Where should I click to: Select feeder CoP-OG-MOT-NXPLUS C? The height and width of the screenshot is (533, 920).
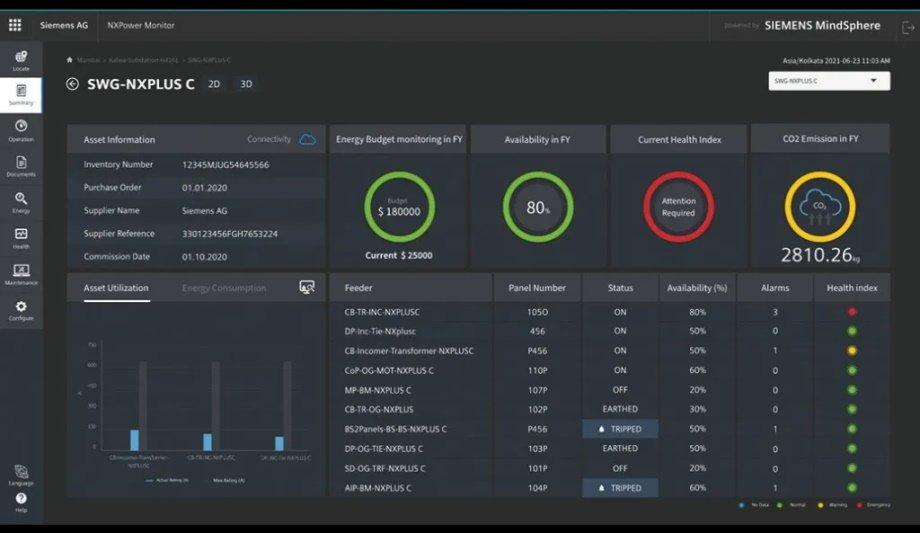tap(389, 370)
